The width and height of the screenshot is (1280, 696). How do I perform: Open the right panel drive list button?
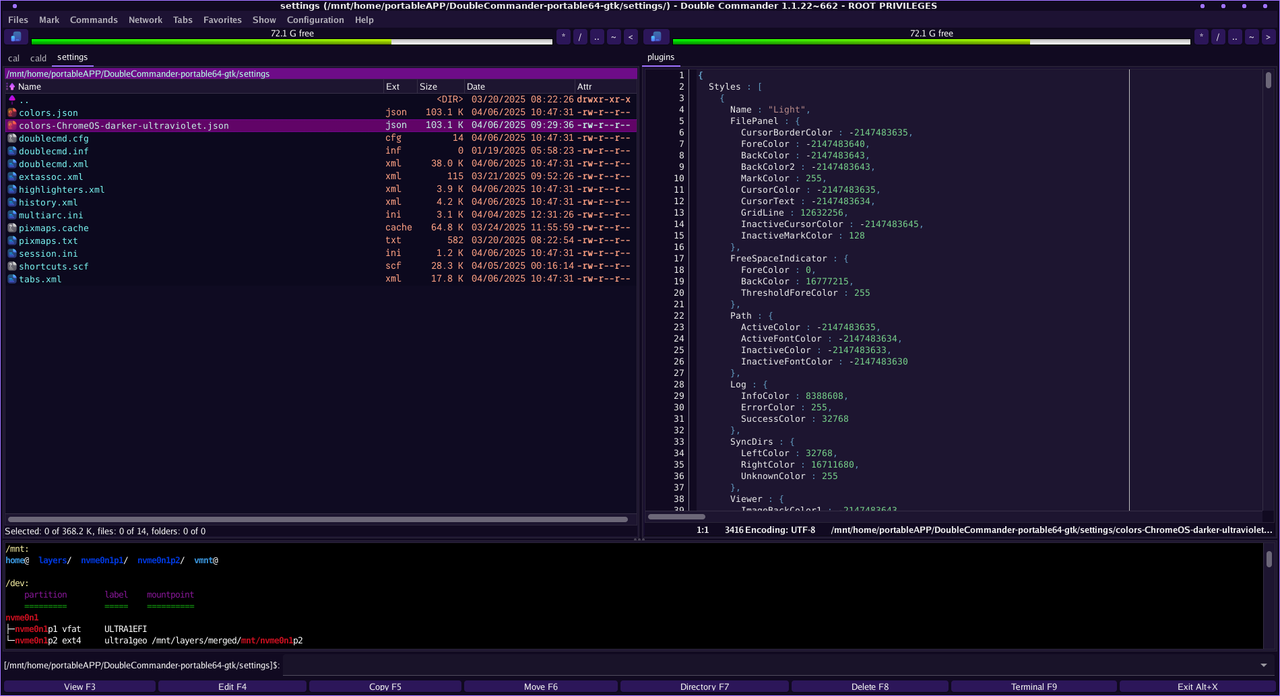(x=655, y=37)
